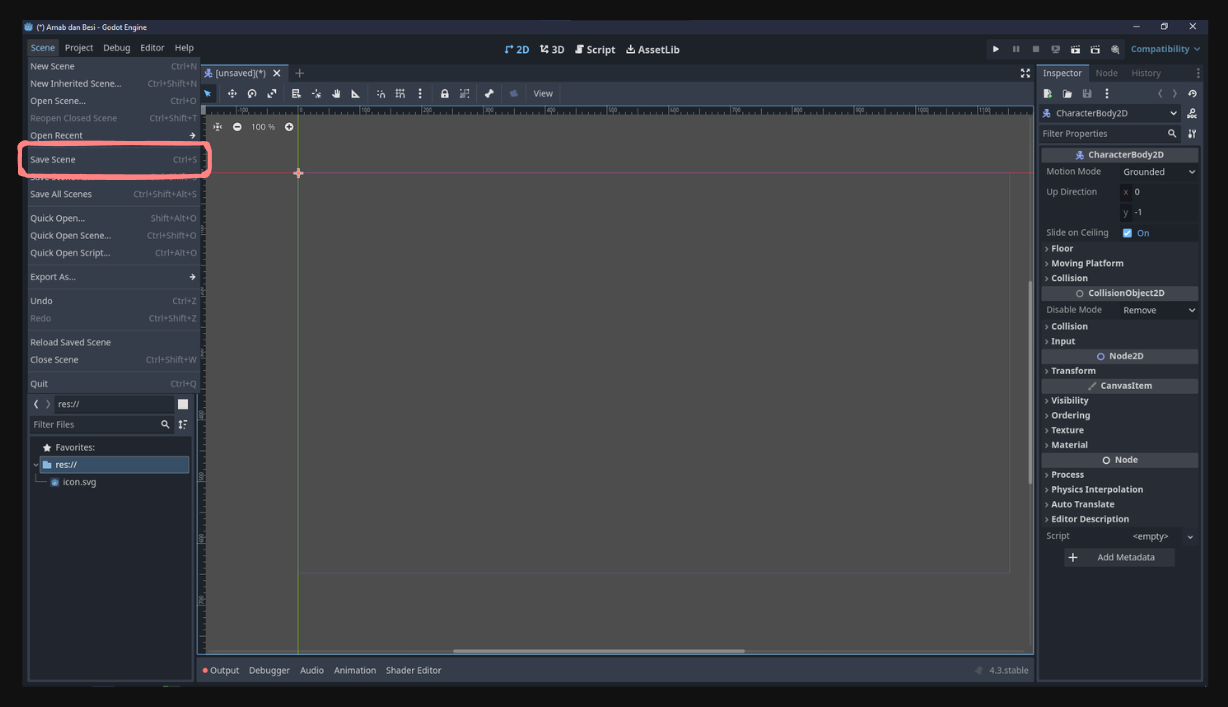Select the Select Mode arrow tool
Viewport: 1228px width, 707px height.
(x=208, y=93)
